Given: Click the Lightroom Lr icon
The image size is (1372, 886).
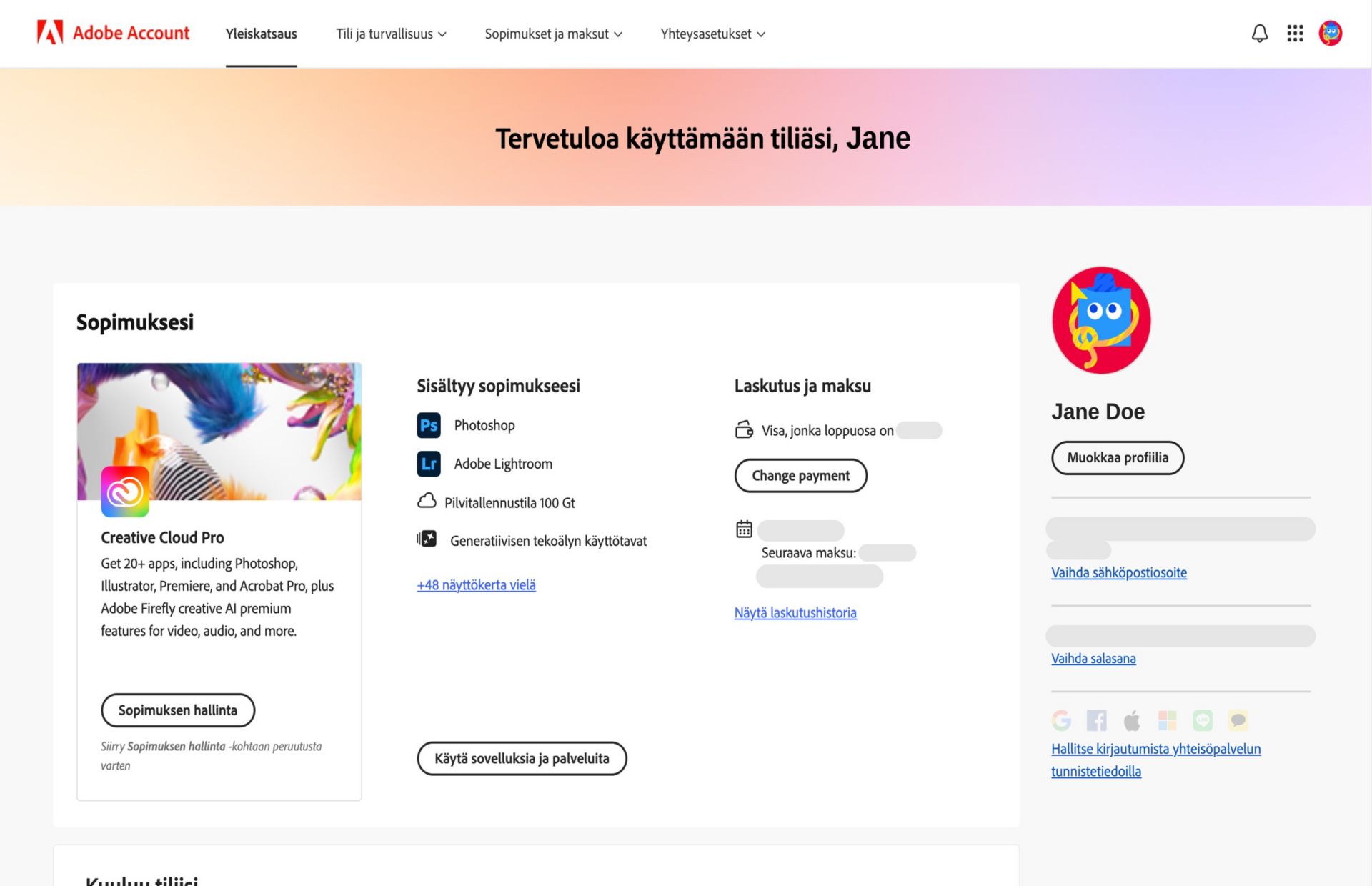Looking at the screenshot, I should click(x=429, y=464).
